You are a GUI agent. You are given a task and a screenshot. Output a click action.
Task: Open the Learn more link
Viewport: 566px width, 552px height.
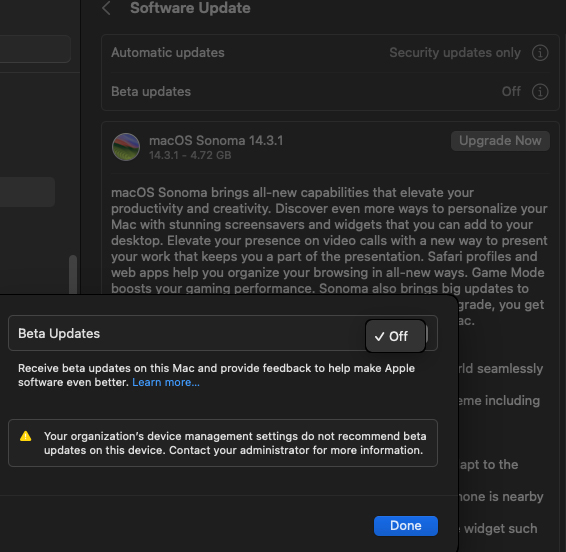point(166,382)
